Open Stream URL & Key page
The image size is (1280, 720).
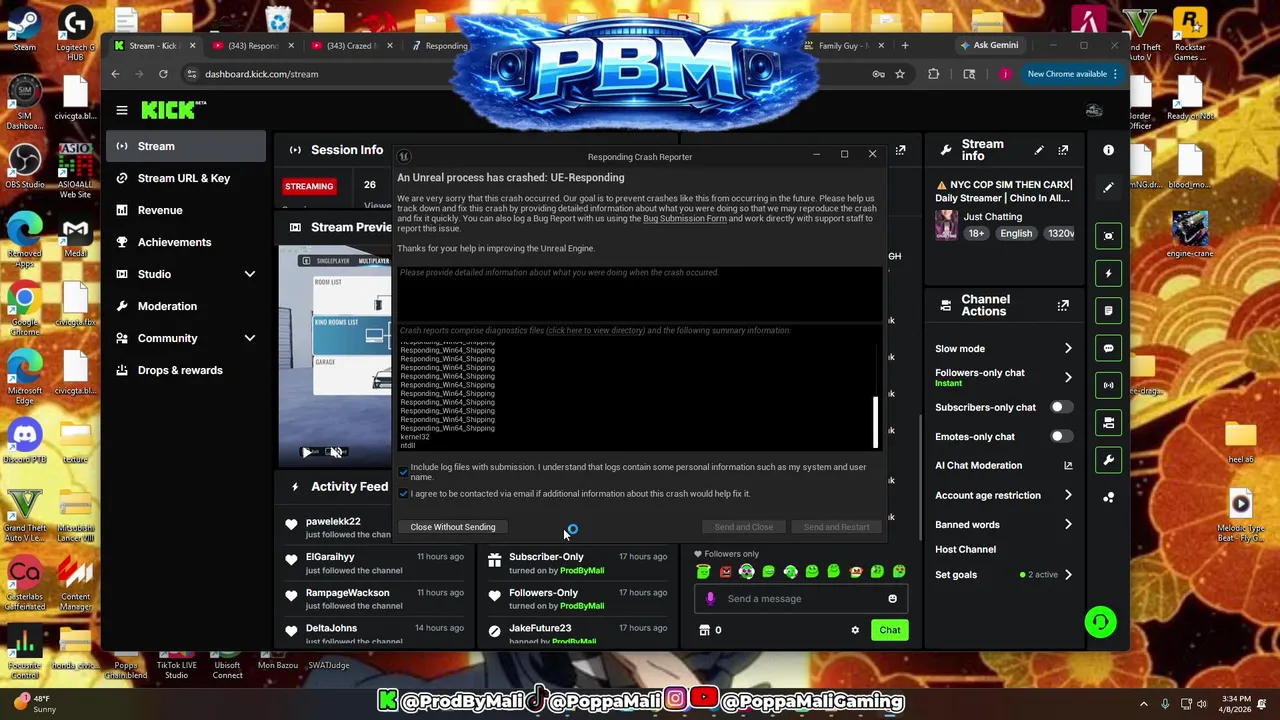186,178
